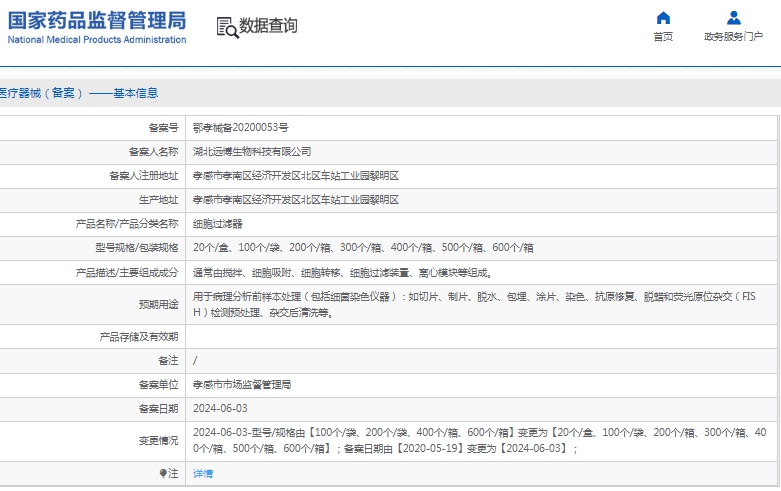781x491 pixels.
Task: Click the 预期用途 label
Action: [x=158, y=305]
